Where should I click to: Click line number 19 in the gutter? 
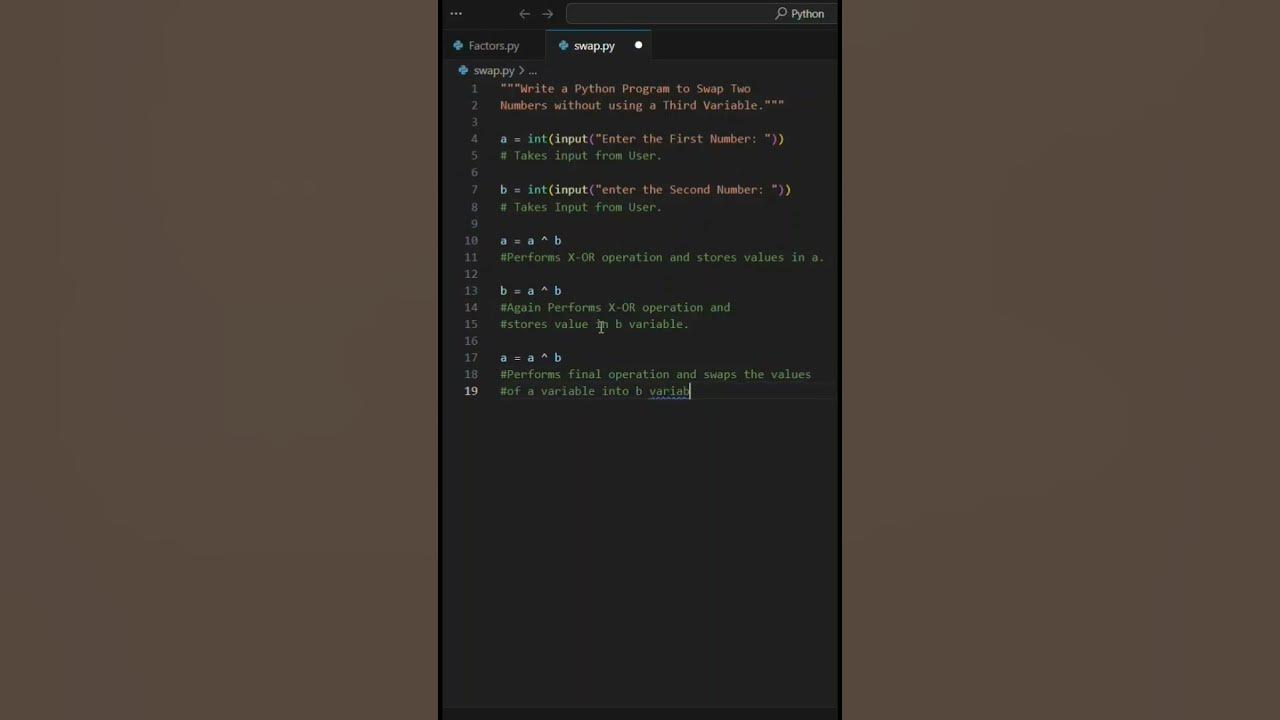click(471, 391)
